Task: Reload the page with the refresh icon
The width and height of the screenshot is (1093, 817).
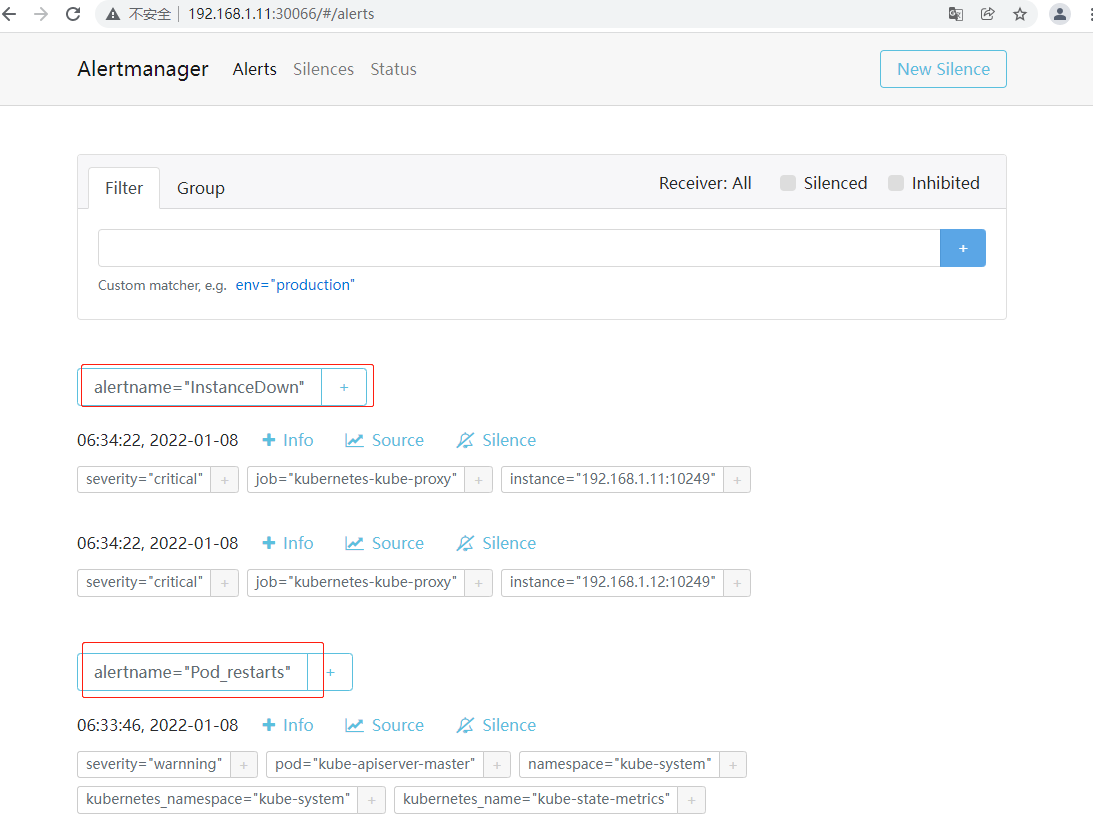Action: pyautogui.click(x=73, y=14)
